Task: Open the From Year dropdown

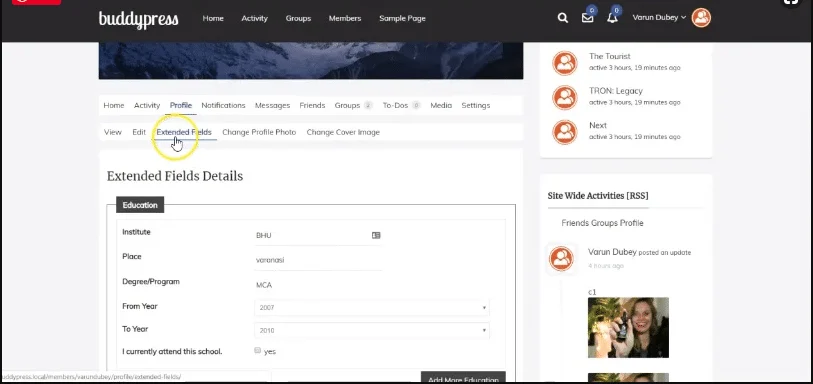Action: point(372,308)
